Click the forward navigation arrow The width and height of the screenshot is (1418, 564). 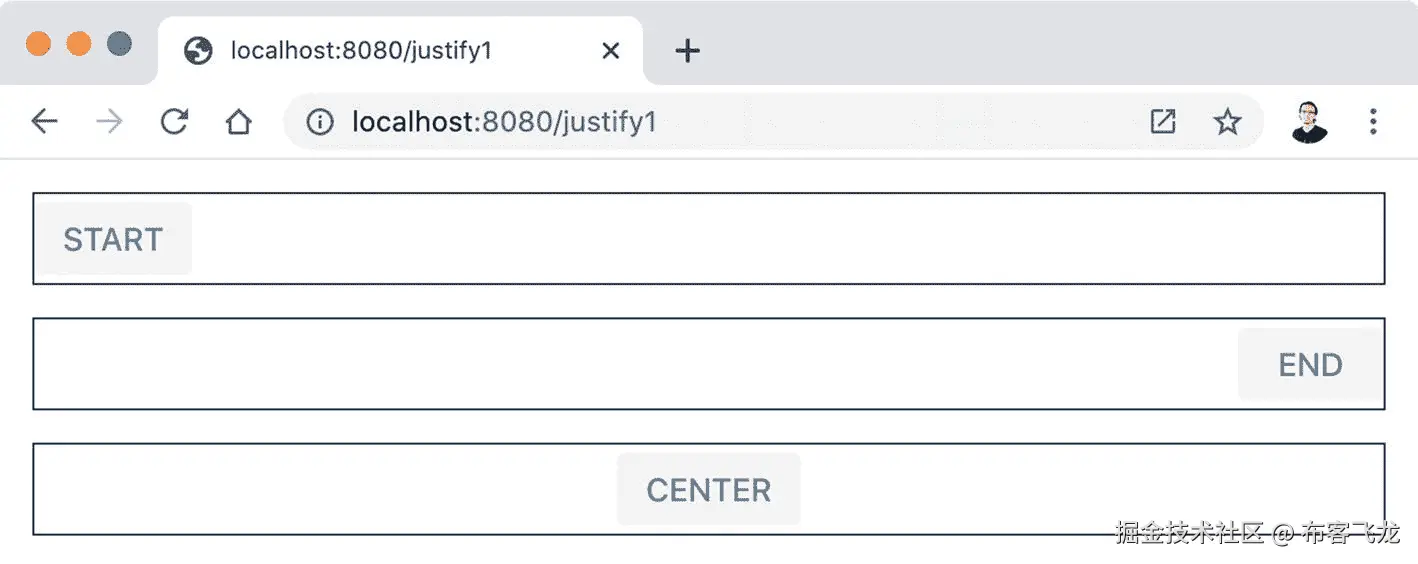[x=109, y=122]
